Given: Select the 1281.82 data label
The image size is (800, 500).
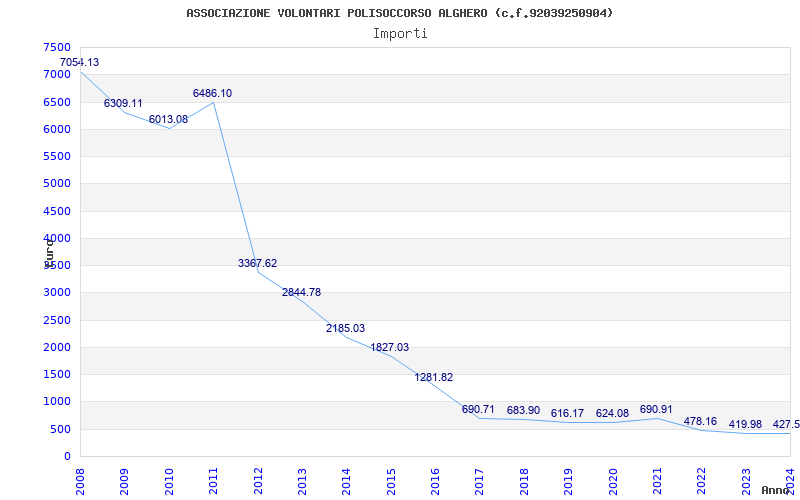Looking at the screenshot, I should [434, 378].
